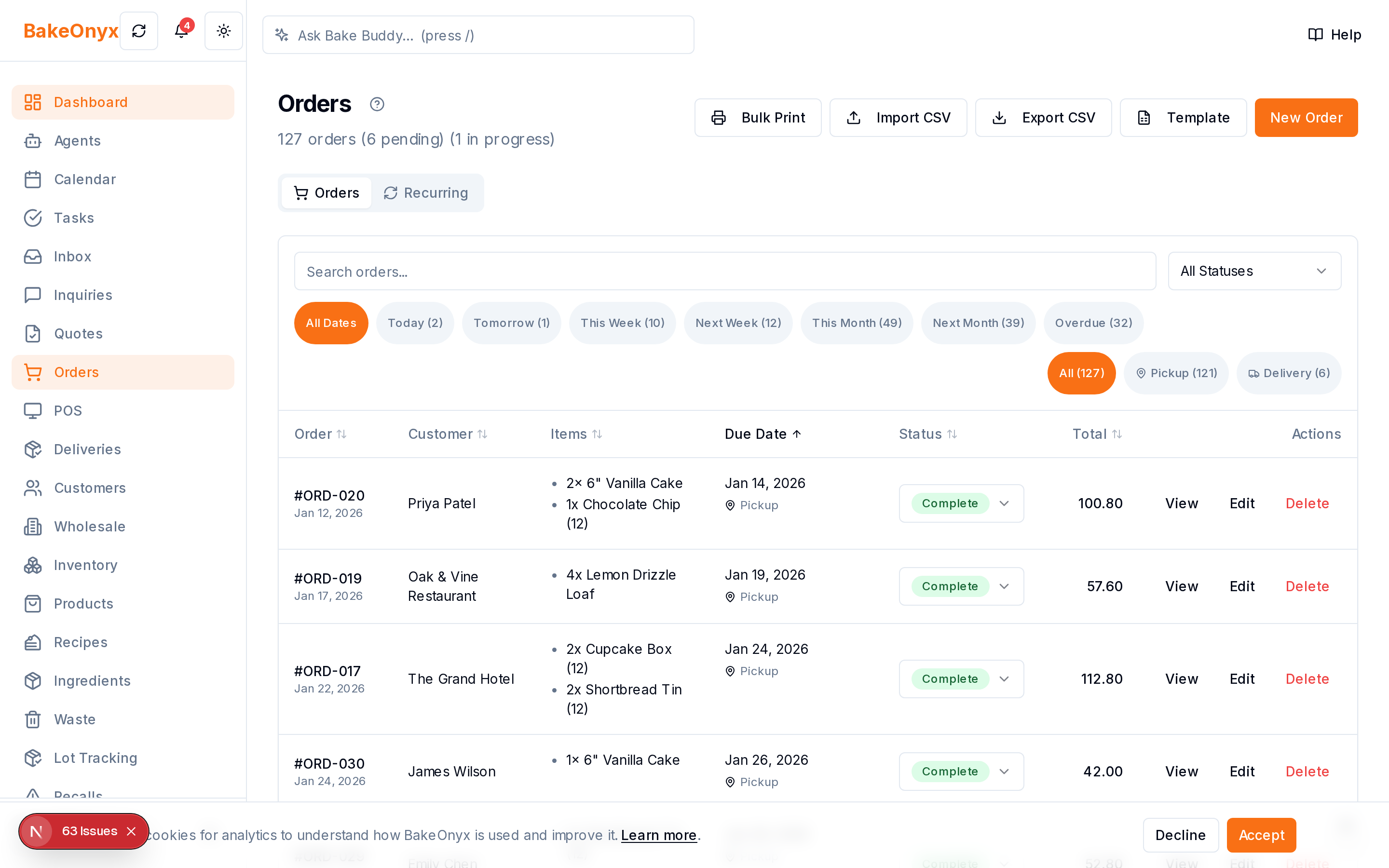Open the All Statuses dropdown
The image size is (1389, 868).
1254,271
